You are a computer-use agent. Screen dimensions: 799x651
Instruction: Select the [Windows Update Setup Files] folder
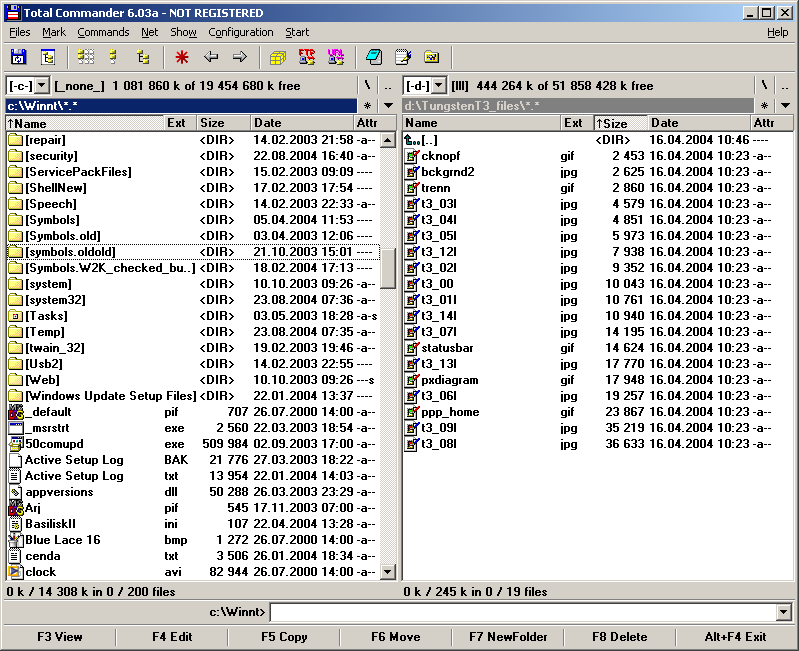coord(193,396)
